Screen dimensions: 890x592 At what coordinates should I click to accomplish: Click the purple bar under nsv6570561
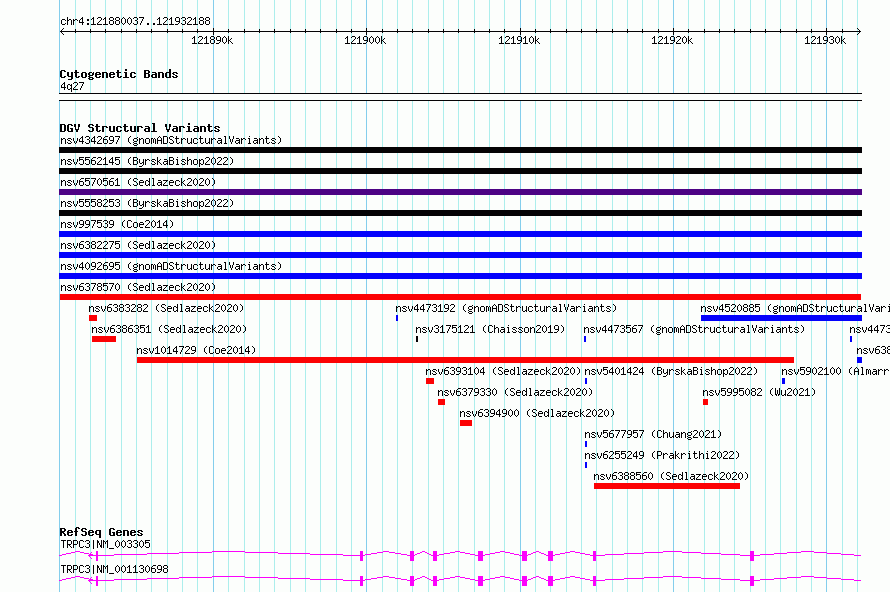(x=460, y=192)
